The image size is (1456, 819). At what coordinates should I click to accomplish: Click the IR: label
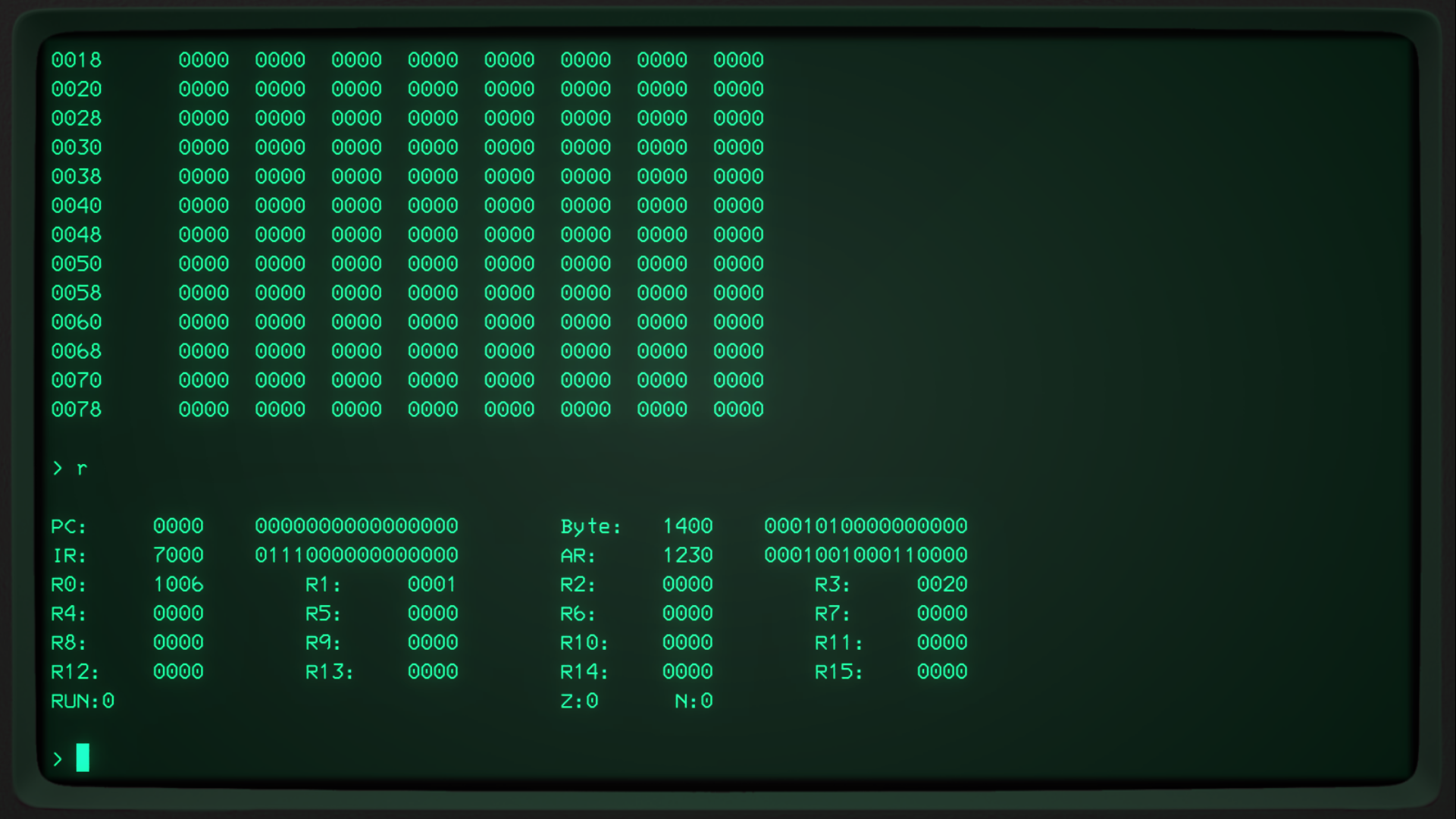(69, 556)
